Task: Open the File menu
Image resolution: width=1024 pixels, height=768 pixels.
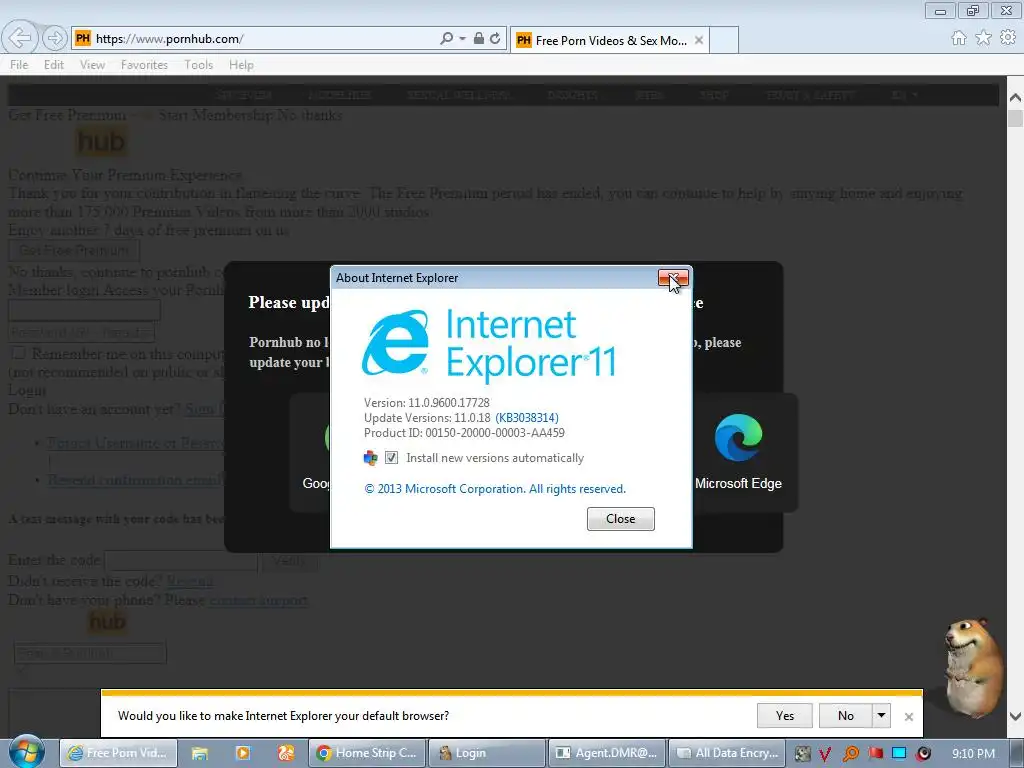Action: (19, 65)
